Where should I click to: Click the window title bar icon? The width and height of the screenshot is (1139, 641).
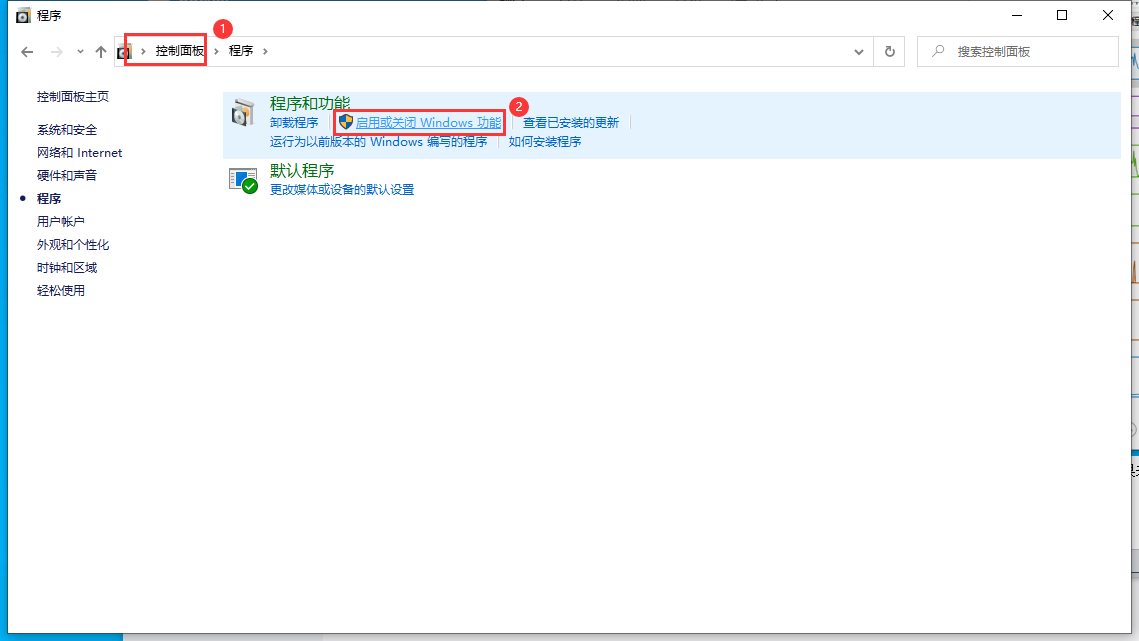(x=23, y=15)
